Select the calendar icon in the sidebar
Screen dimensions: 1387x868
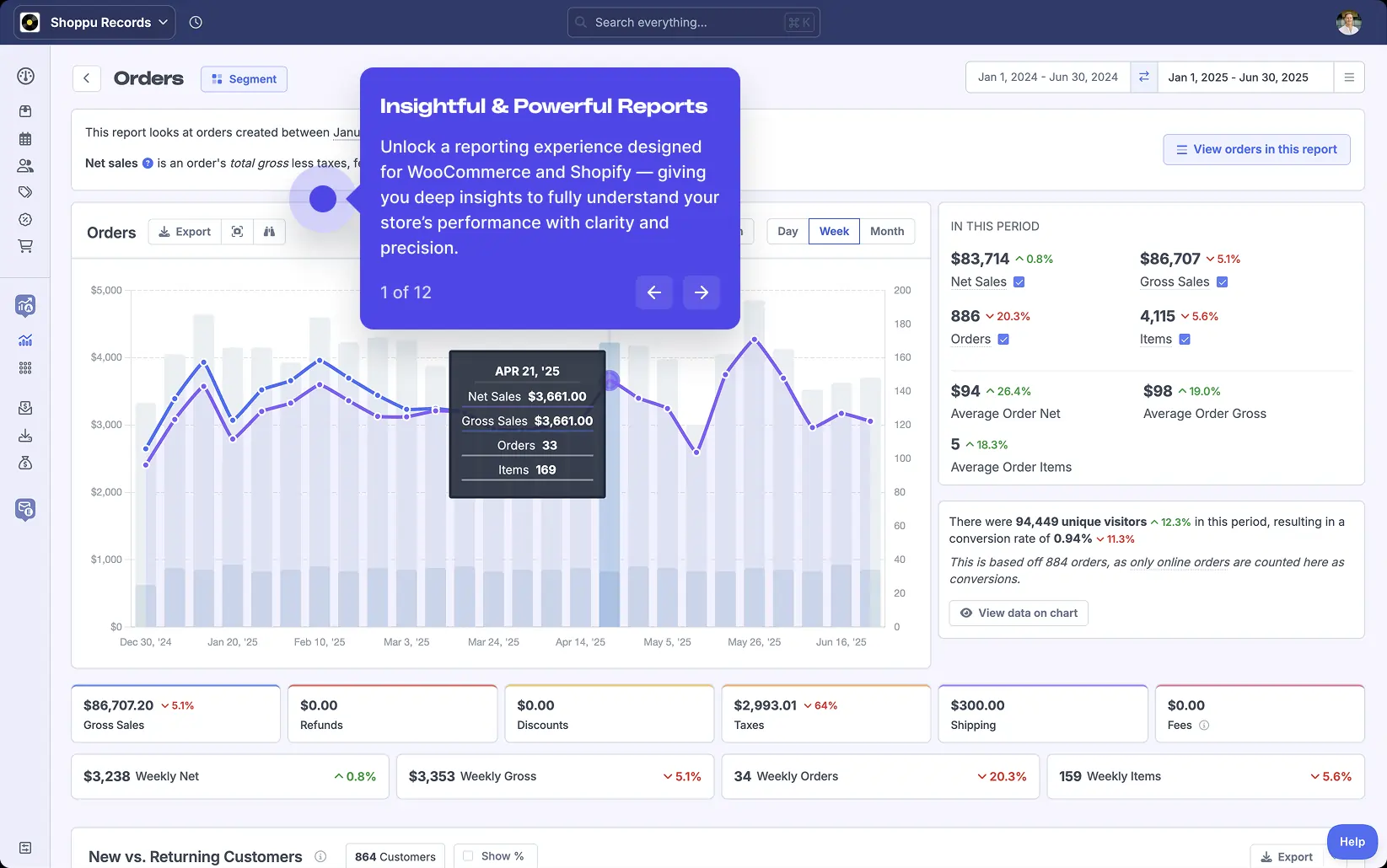pos(25,138)
